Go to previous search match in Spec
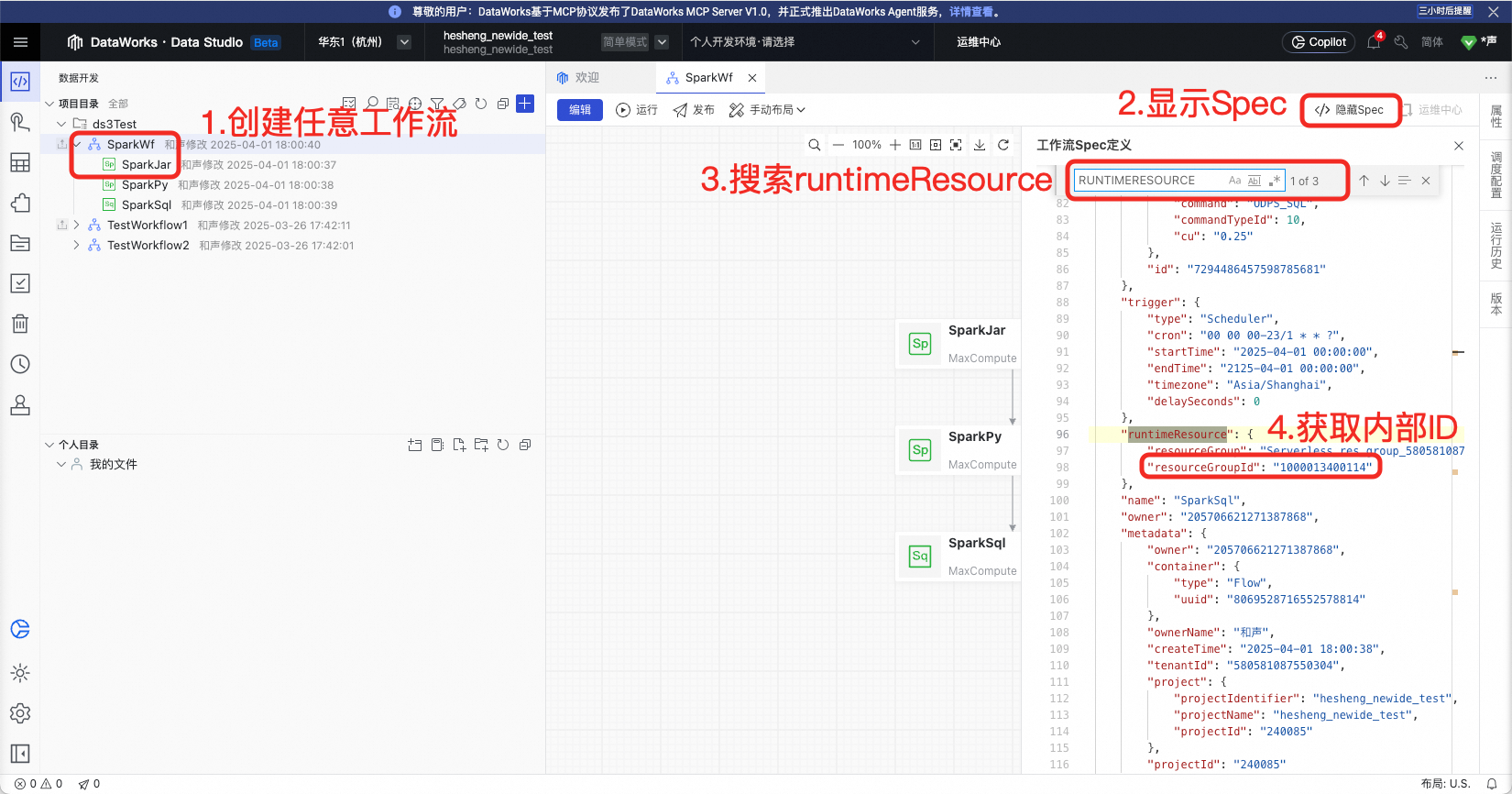The height and width of the screenshot is (794, 1512). (x=1364, y=181)
